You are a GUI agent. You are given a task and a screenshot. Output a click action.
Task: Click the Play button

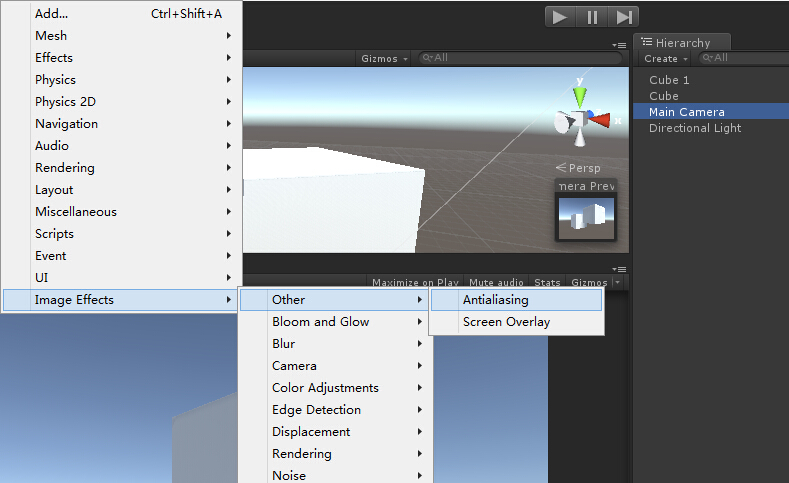(x=560, y=17)
